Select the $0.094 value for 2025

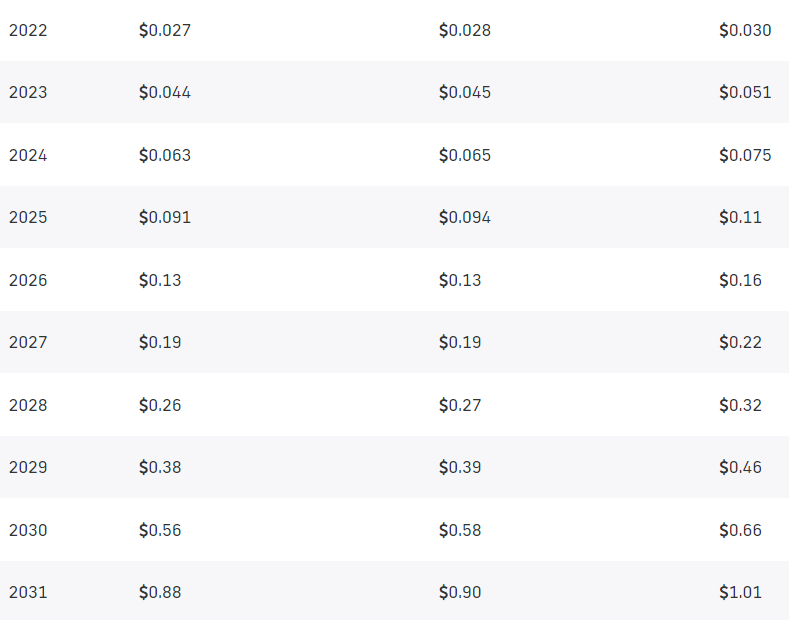point(465,217)
